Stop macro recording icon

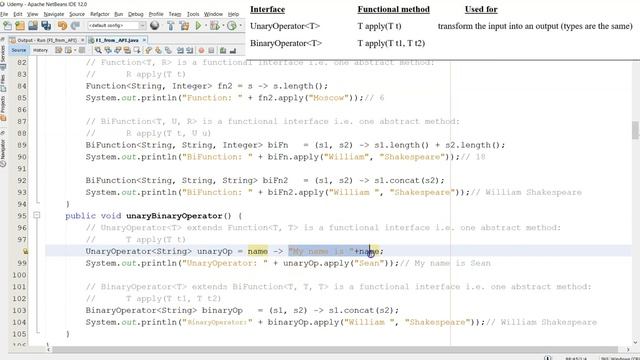pyautogui.click(x=211, y=50)
